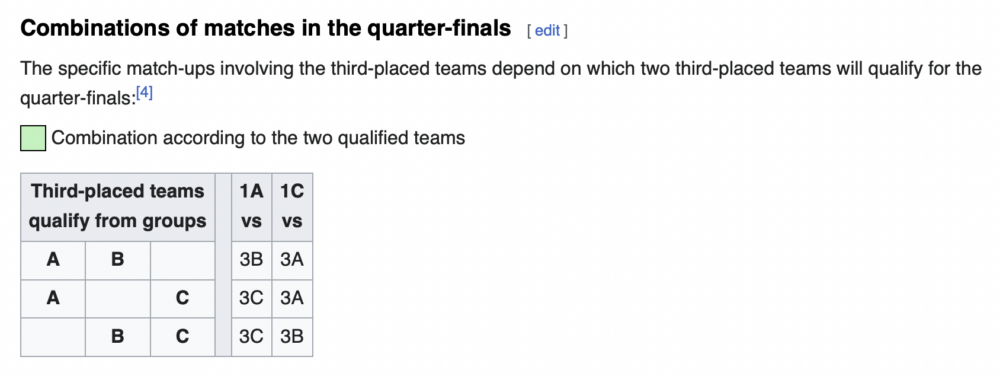Click the 'Combination according to the two qualified teams' text

pos(258,138)
